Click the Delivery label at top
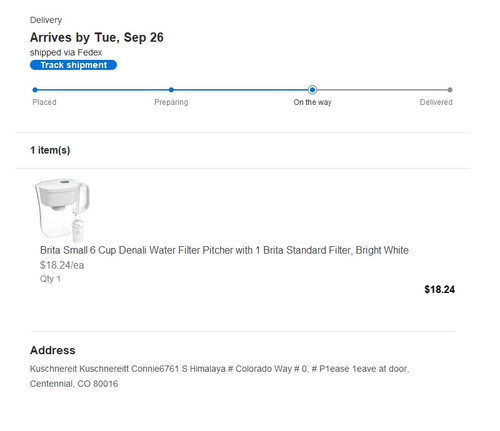 (x=46, y=20)
